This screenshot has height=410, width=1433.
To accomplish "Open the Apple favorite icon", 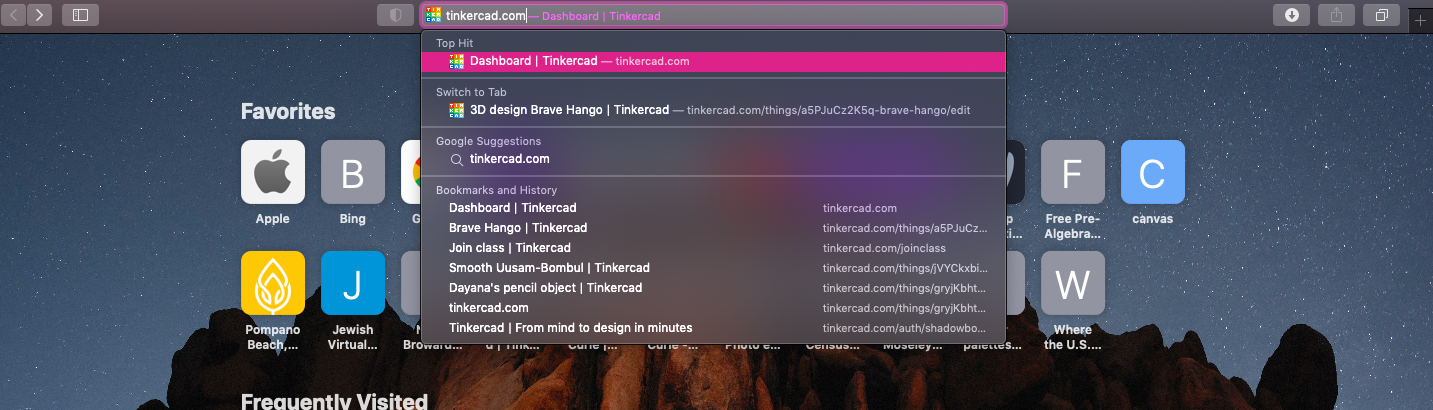I will pos(273,172).
